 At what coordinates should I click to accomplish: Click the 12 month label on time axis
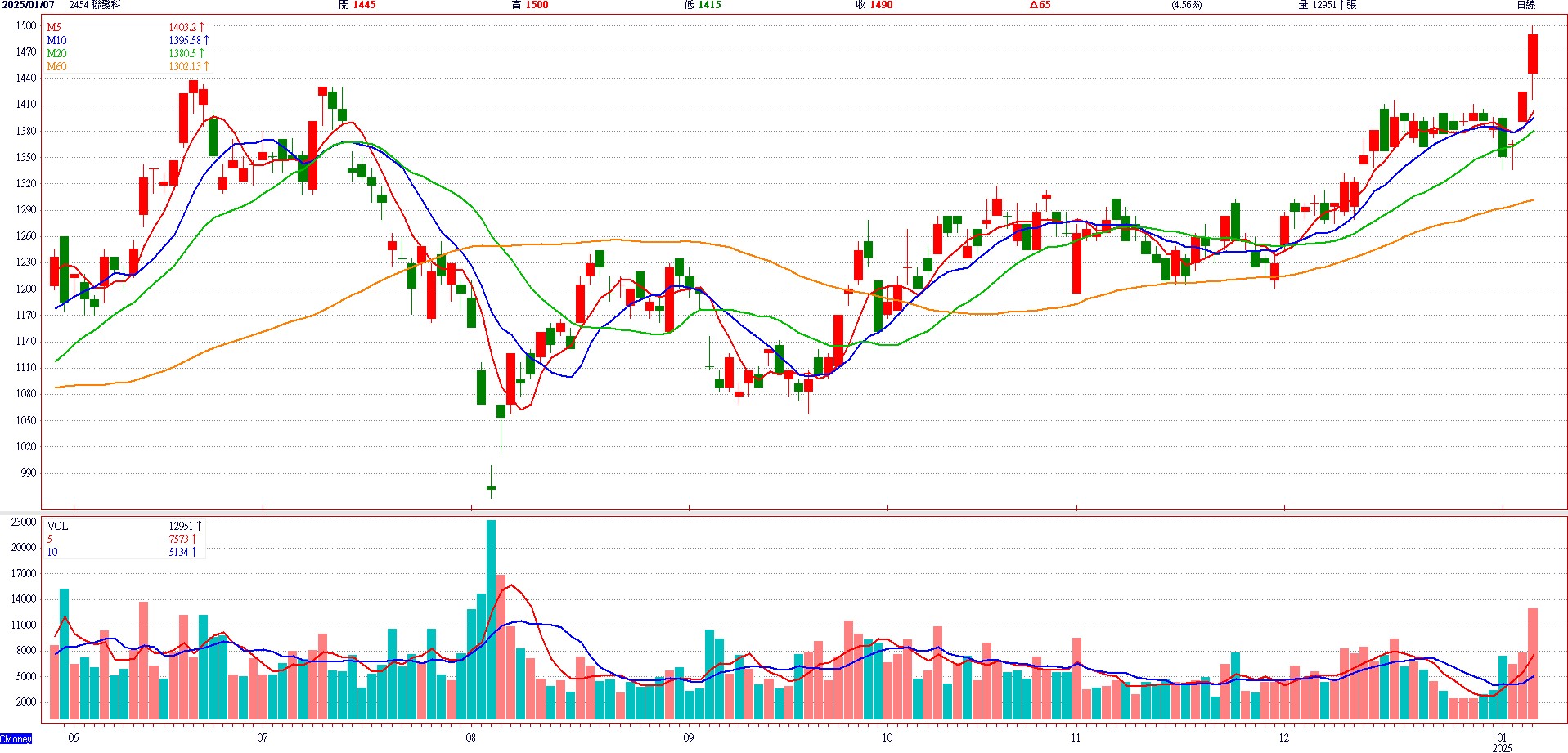pos(1284,737)
